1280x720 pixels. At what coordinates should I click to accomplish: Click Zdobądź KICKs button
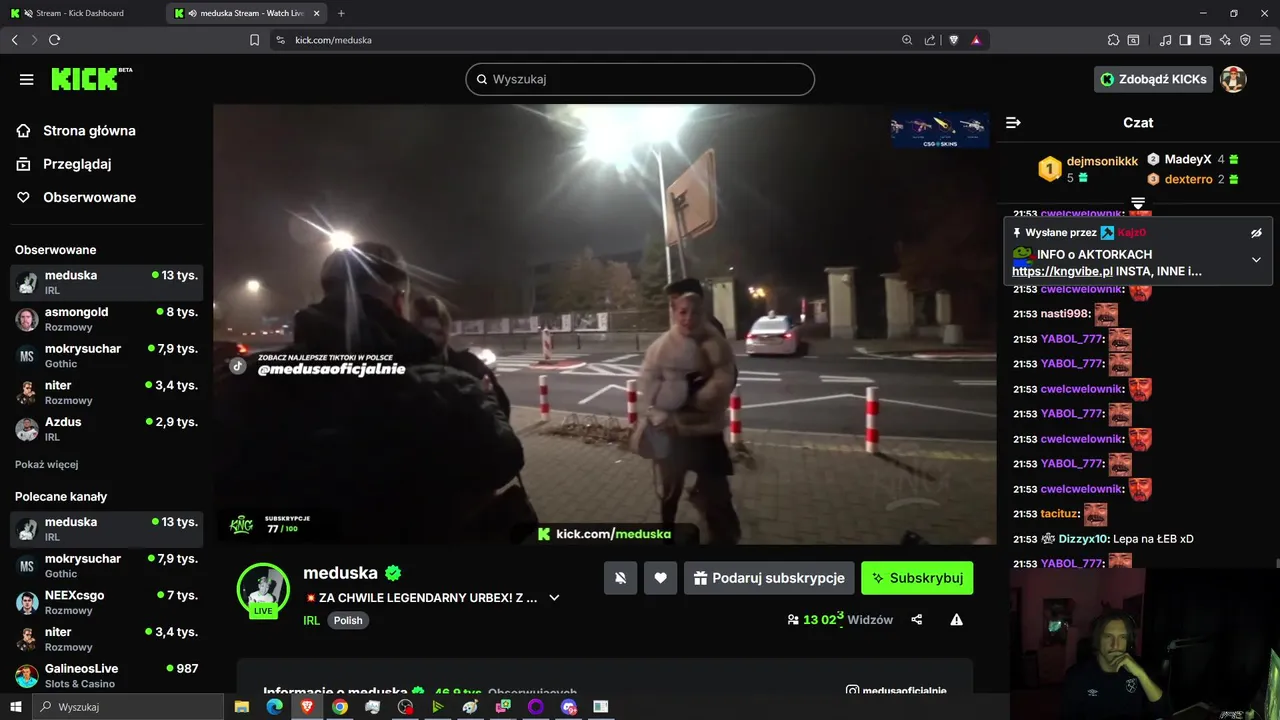click(x=1153, y=79)
